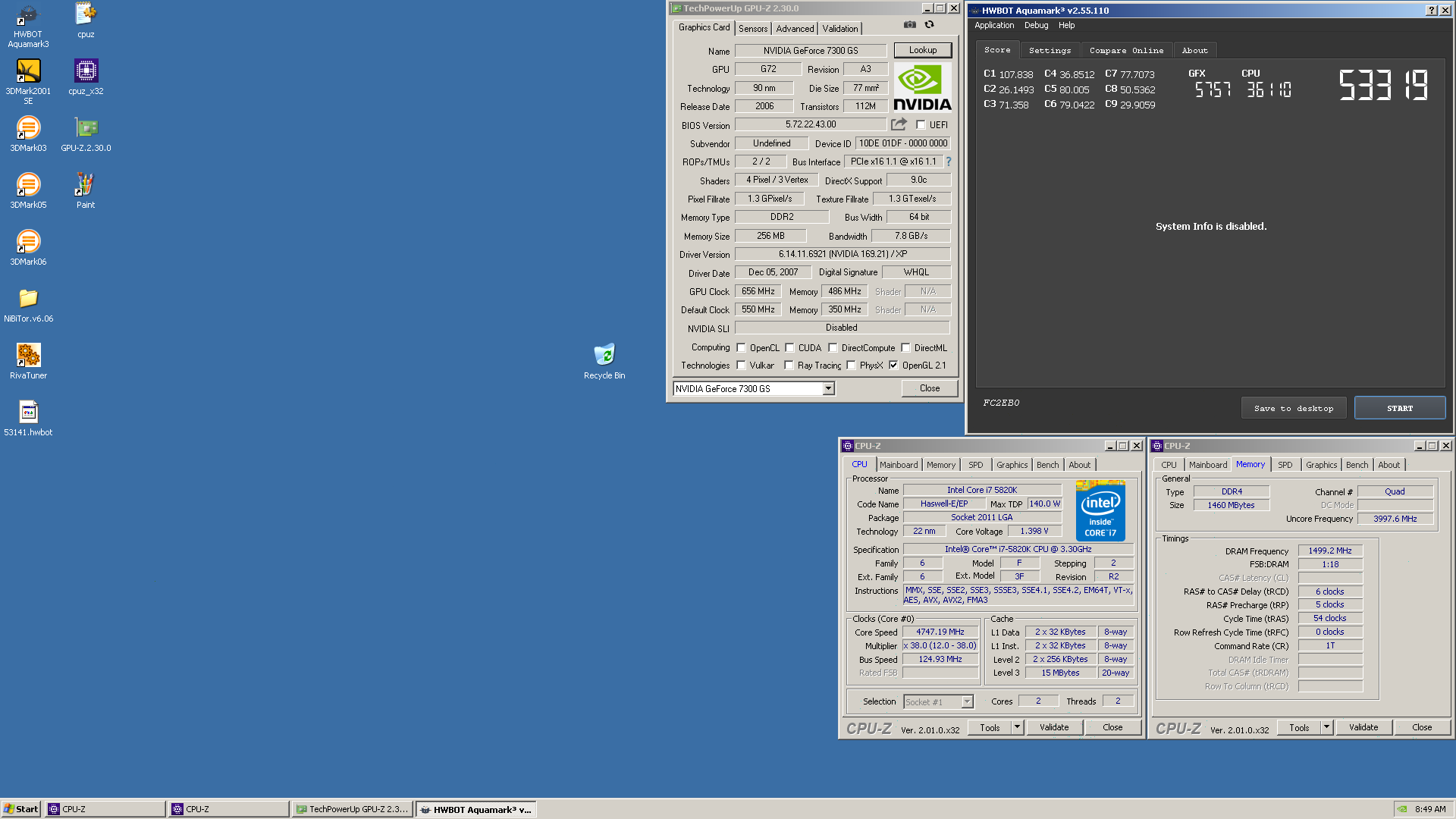Switch to TechPowerUp GPU-Z taskbar item
The width and height of the screenshot is (1456, 819).
pos(353,809)
